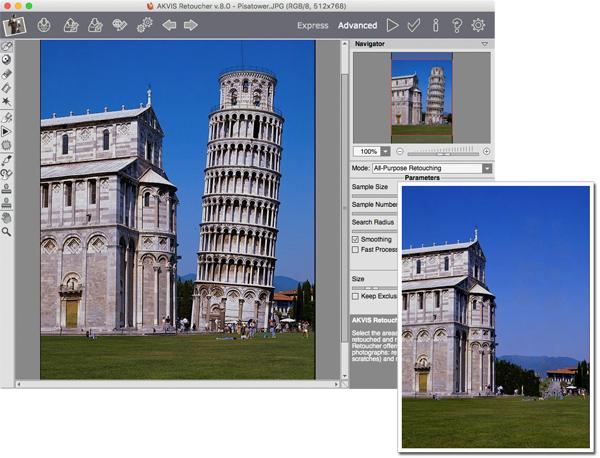Select the Chameleon Brush tool
This screenshot has height=458, width=600.
click(7, 174)
